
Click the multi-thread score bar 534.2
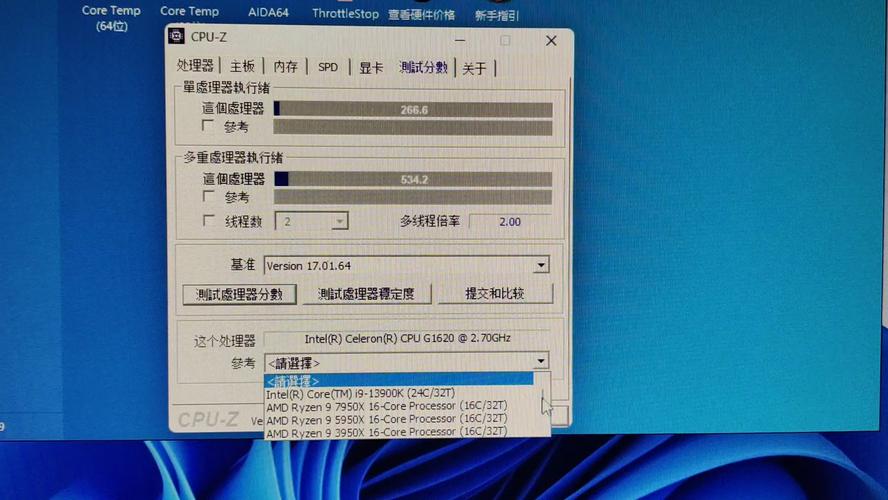click(x=413, y=180)
